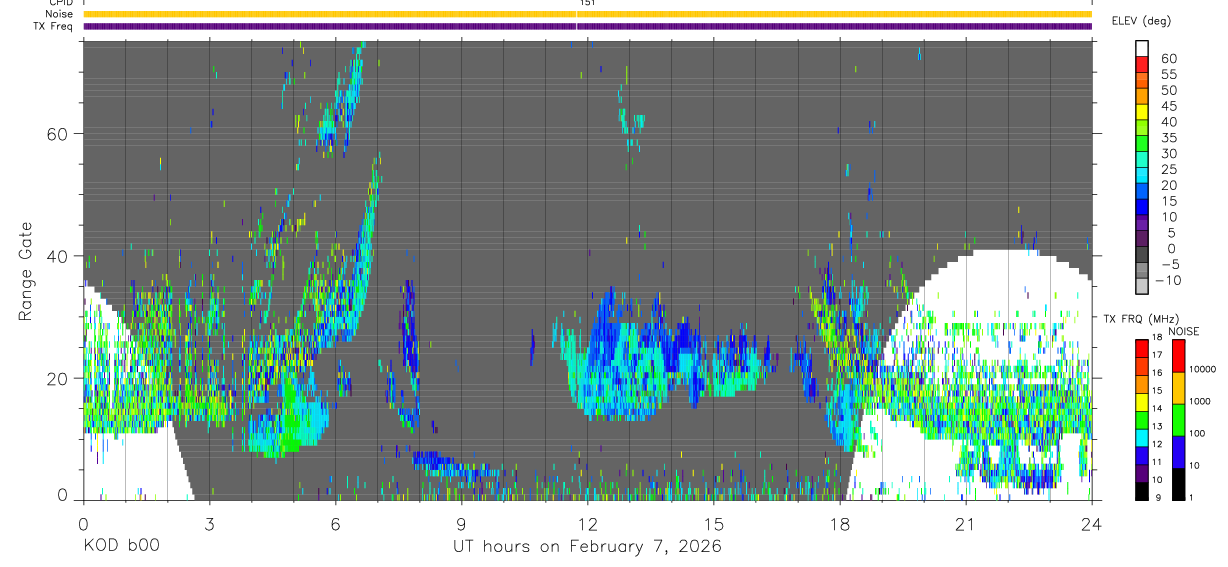Click the yellow swatch of the TX FRQ colorbar

pyautogui.click(x=1142, y=400)
